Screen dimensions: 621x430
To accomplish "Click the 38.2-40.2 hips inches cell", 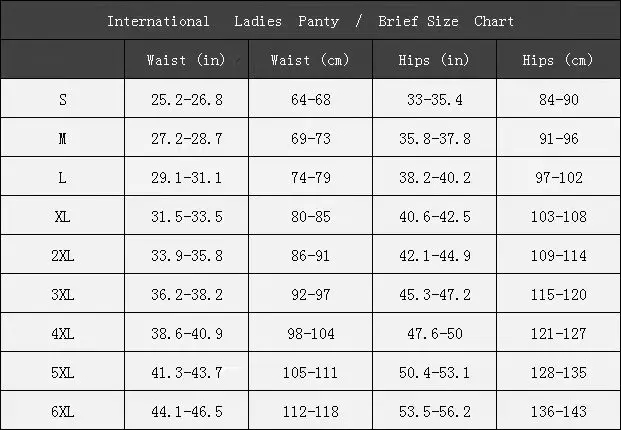I will point(434,178).
